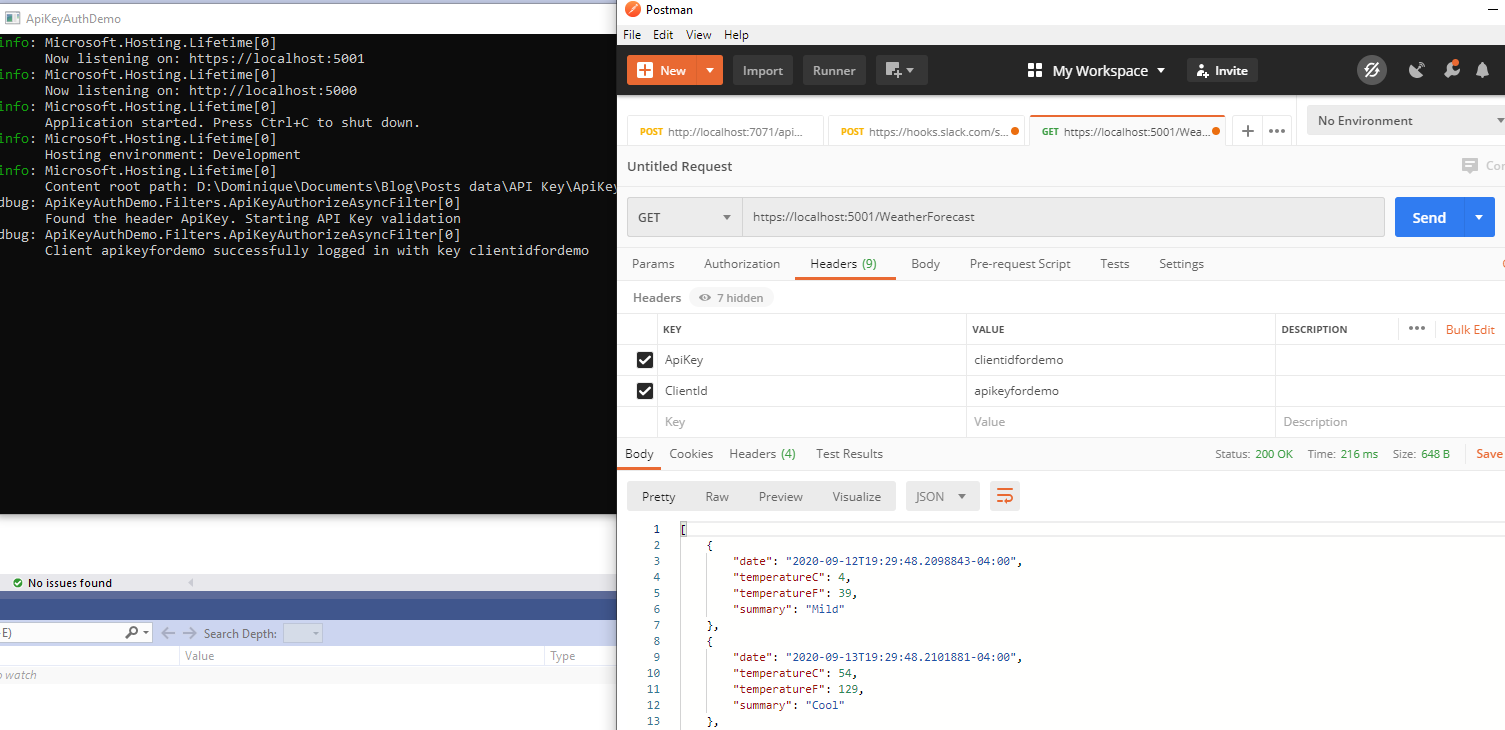The width and height of the screenshot is (1505, 730).
Task: Click the apikeyfordemo value cell
Action: (x=1121, y=391)
